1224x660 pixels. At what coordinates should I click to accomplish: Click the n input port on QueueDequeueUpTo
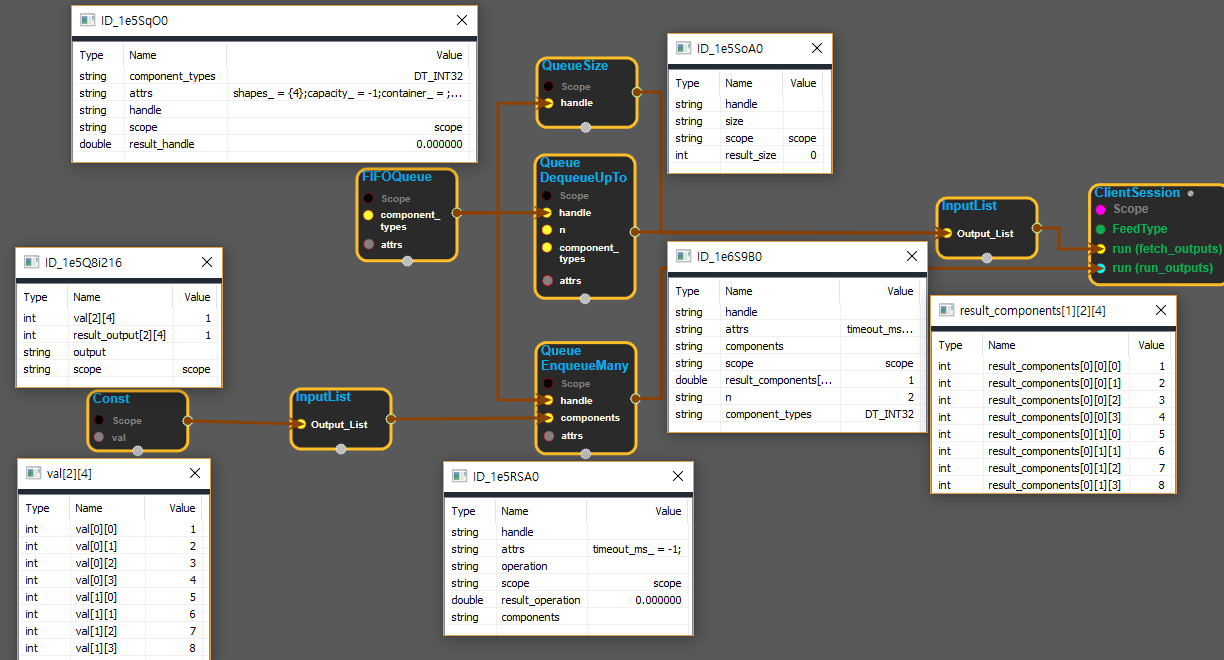tap(547, 230)
